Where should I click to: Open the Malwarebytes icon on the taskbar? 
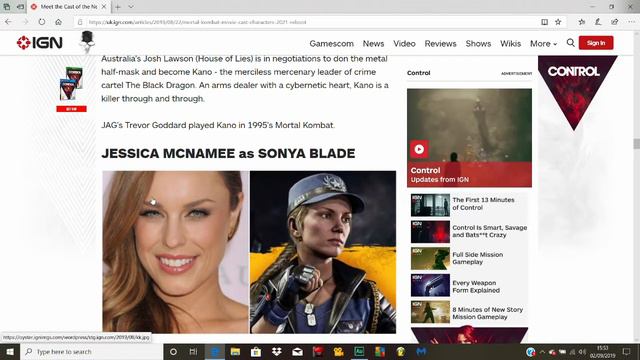click(x=421, y=351)
